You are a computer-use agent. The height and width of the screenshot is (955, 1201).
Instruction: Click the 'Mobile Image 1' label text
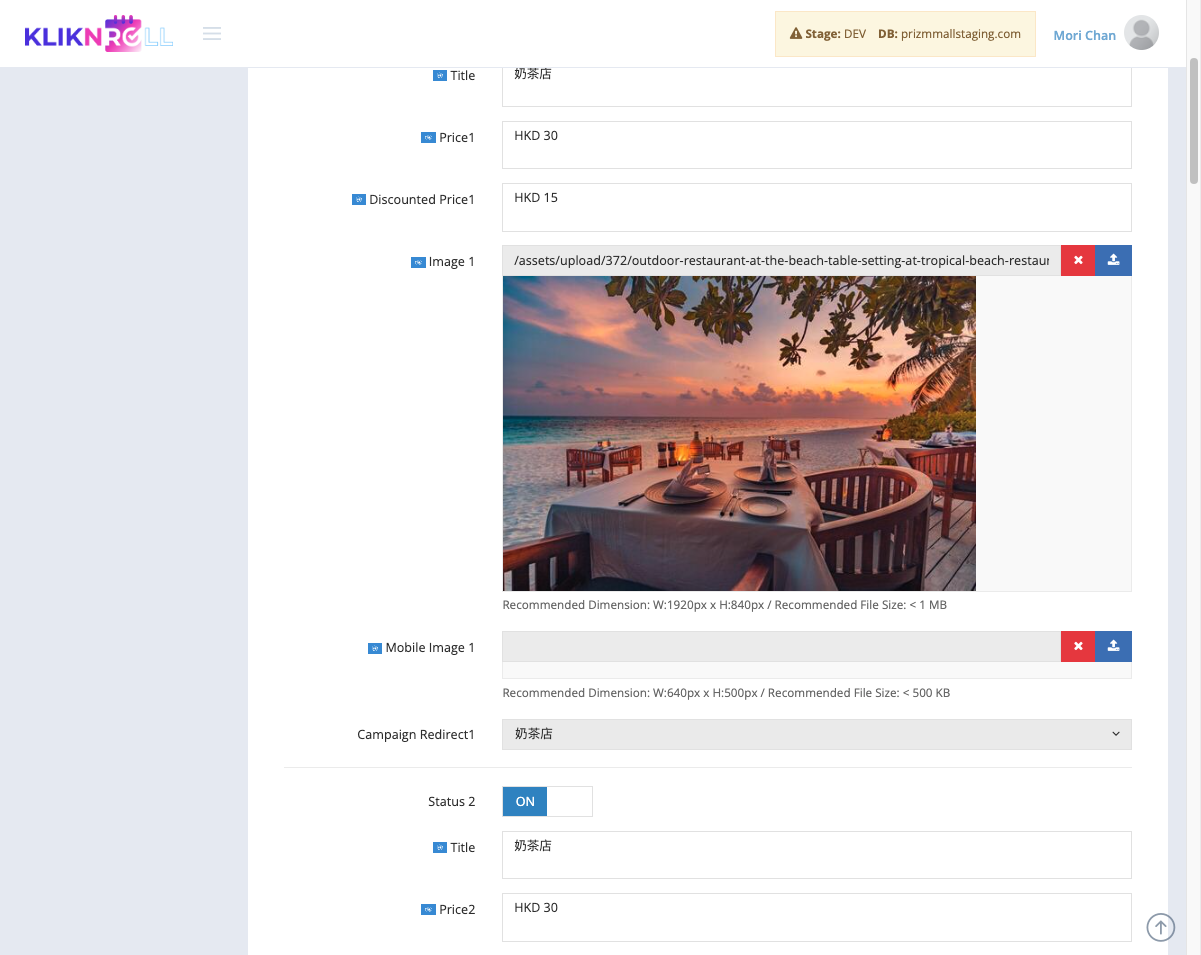coord(430,648)
